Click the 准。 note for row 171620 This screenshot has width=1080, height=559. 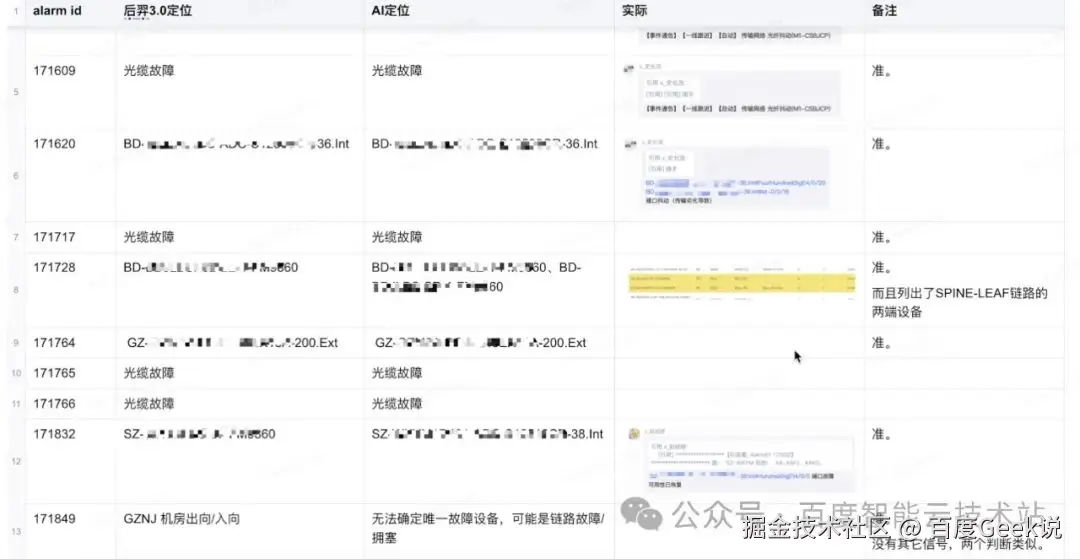pyautogui.click(x=882, y=144)
